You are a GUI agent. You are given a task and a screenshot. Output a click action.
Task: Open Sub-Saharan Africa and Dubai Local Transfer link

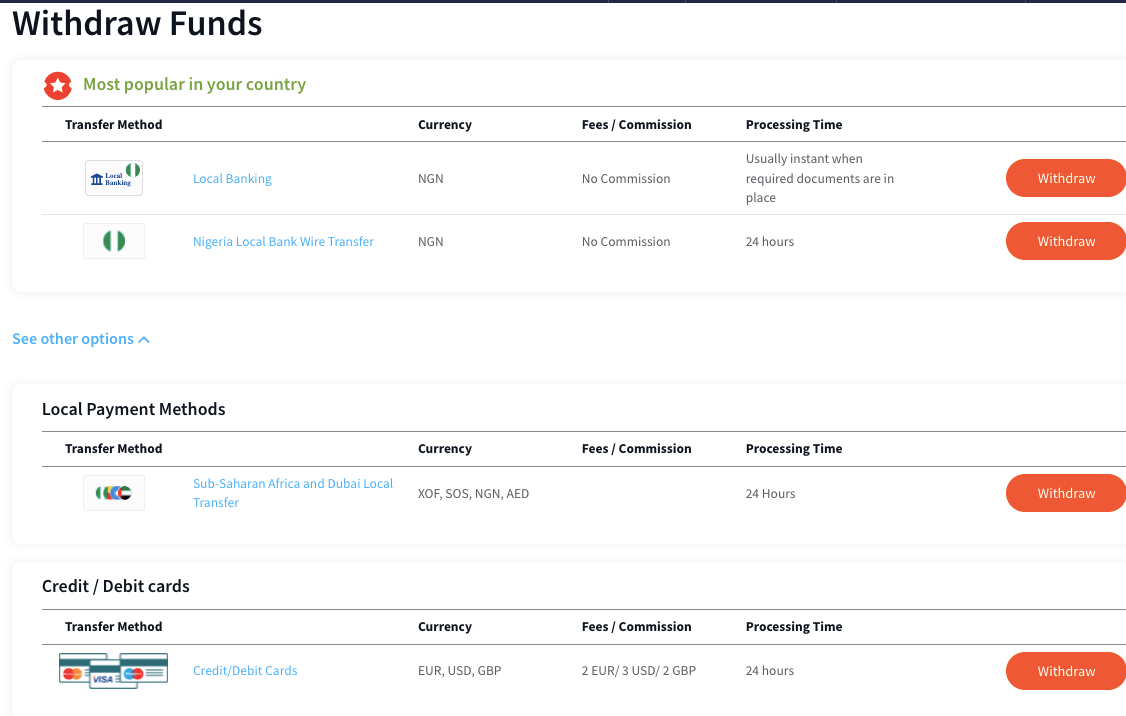(x=293, y=493)
